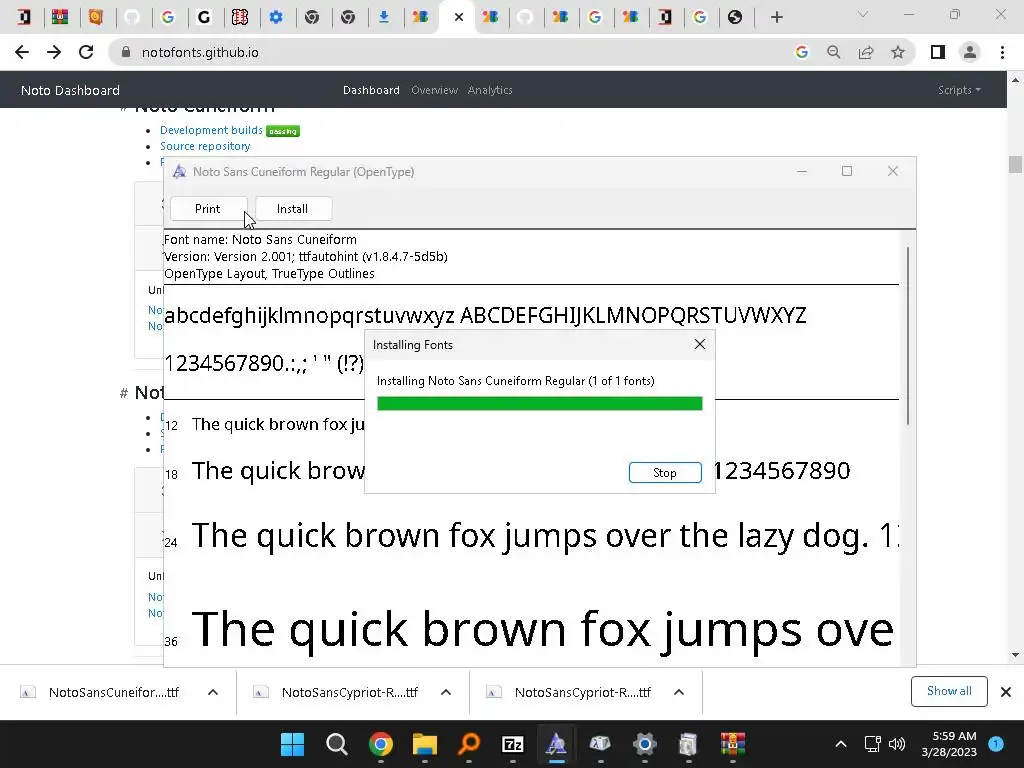Open Chrome's three-dot menu
The height and width of the screenshot is (768, 1024).
[1002, 52]
